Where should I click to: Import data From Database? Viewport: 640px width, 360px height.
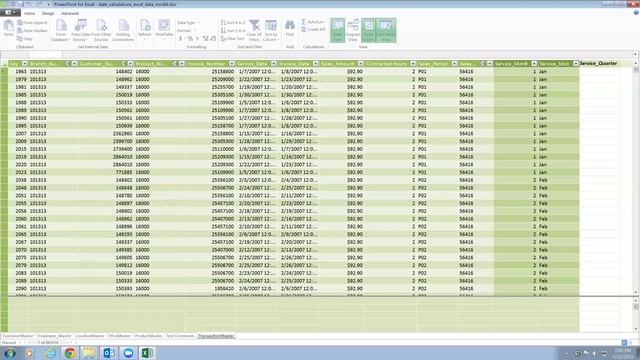(x=60, y=30)
